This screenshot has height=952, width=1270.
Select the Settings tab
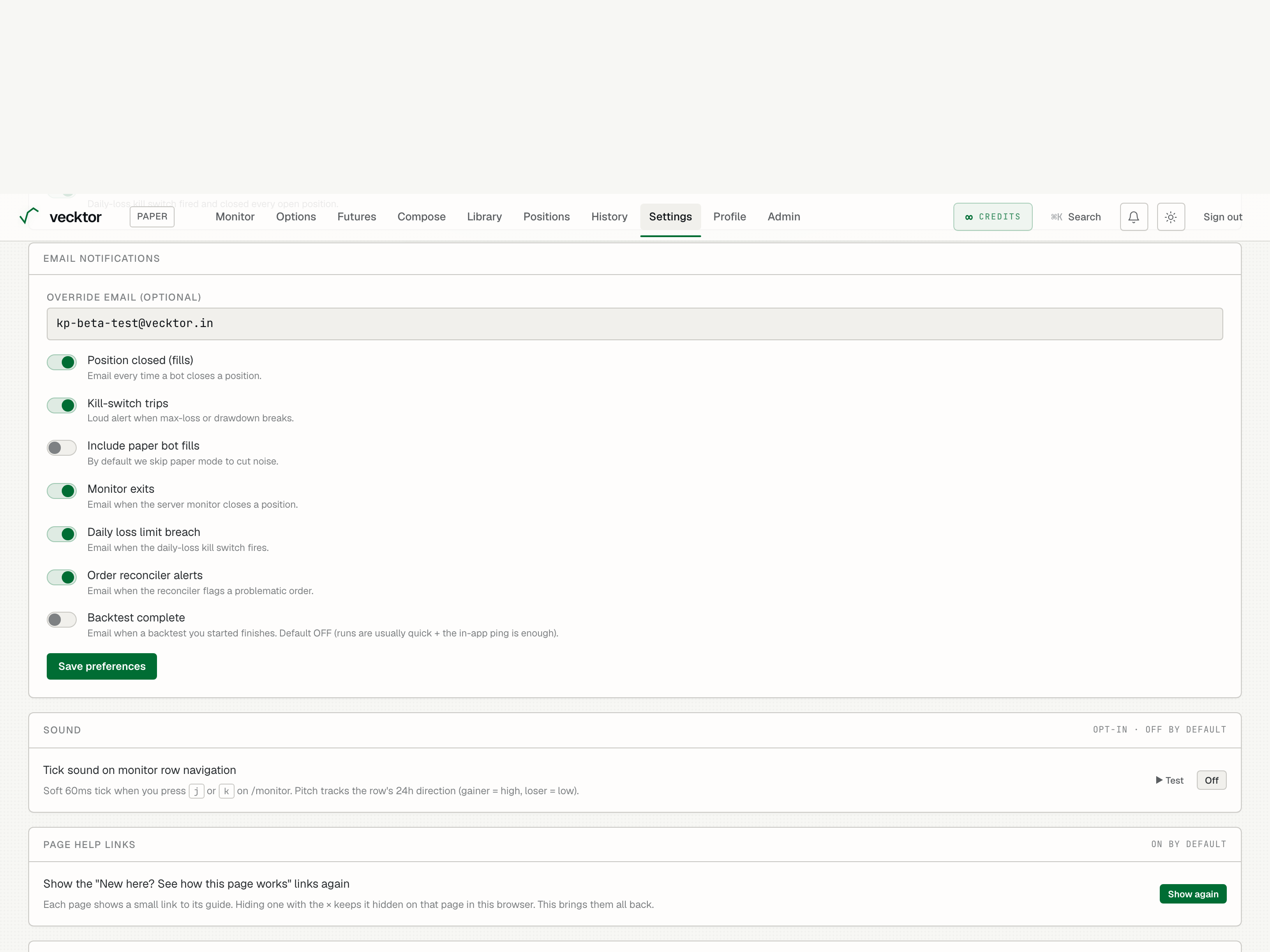click(670, 217)
